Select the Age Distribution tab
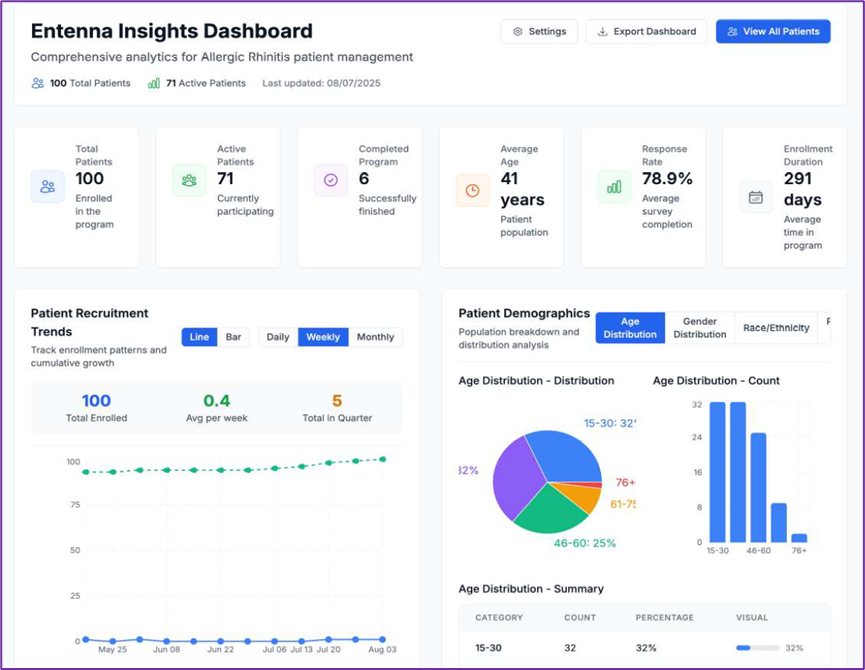Image resolution: width=865 pixels, height=670 pixels. pos(630,328)
